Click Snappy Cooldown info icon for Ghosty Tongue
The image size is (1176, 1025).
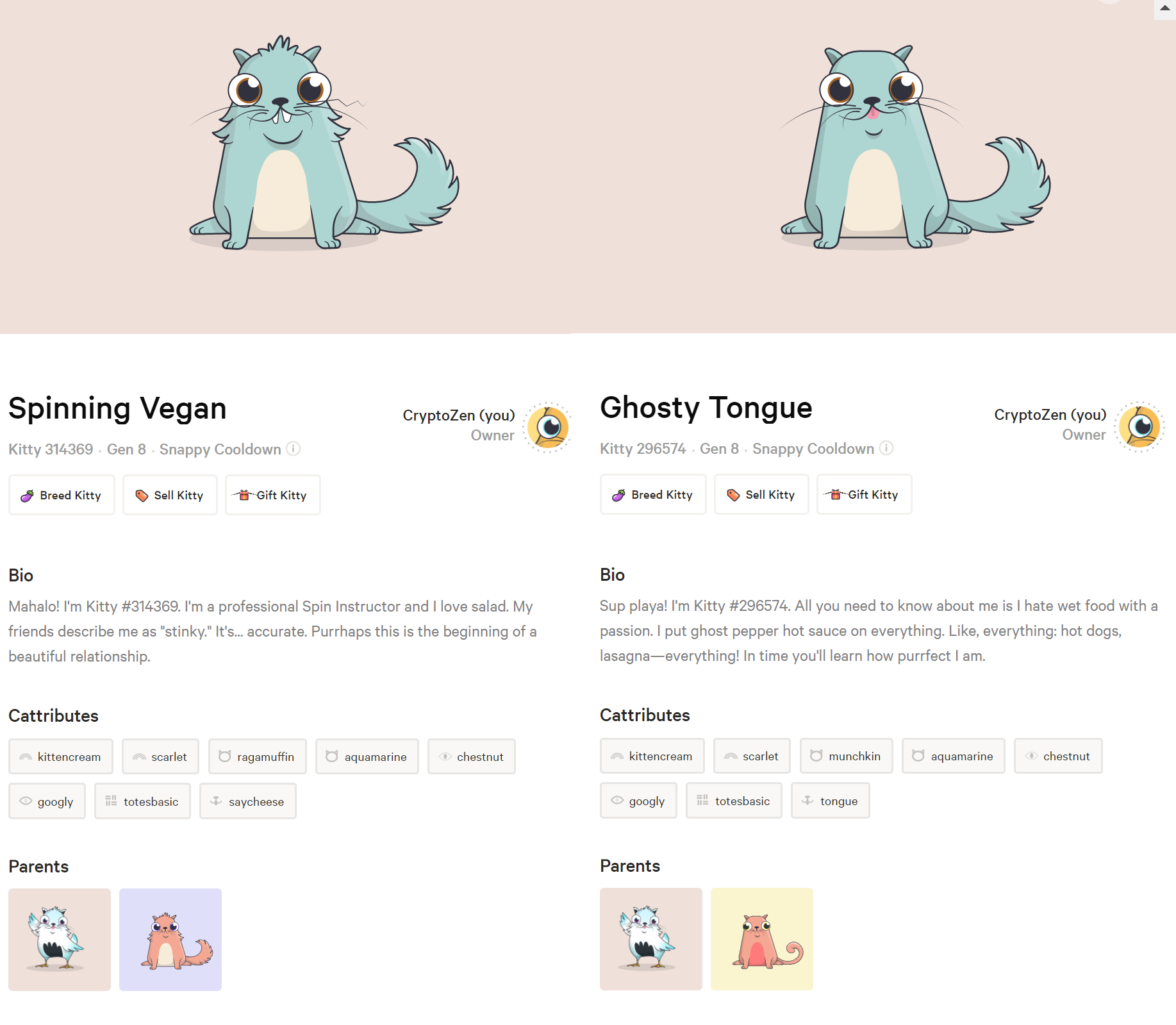tap(886, 448)
